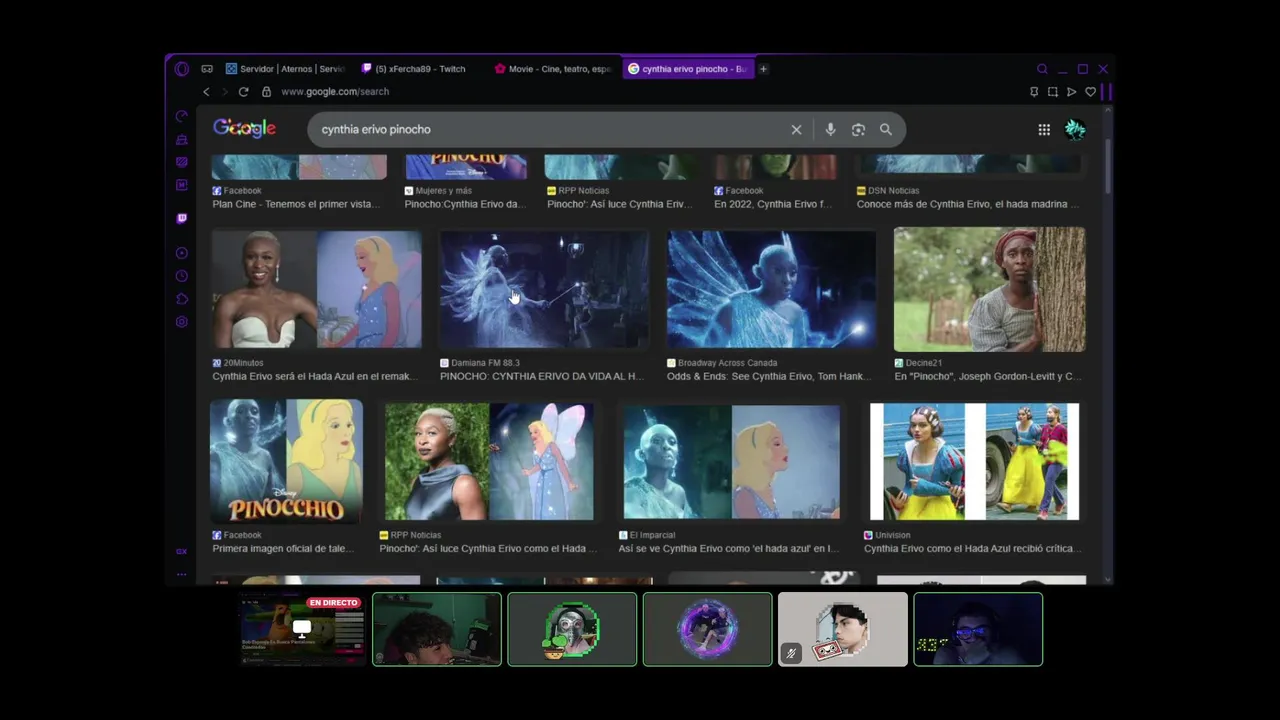This screenshot has height=720, width=1280.
Task: Click the URL www.google.com/search address field
Action: pyautogui.click(x=335, y=92)
